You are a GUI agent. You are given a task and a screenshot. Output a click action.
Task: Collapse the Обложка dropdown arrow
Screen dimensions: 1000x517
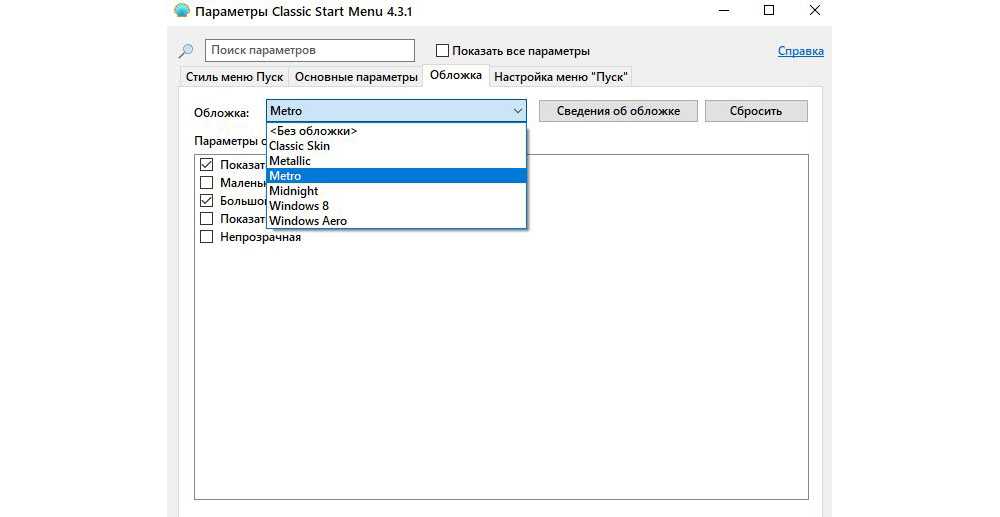517,111
